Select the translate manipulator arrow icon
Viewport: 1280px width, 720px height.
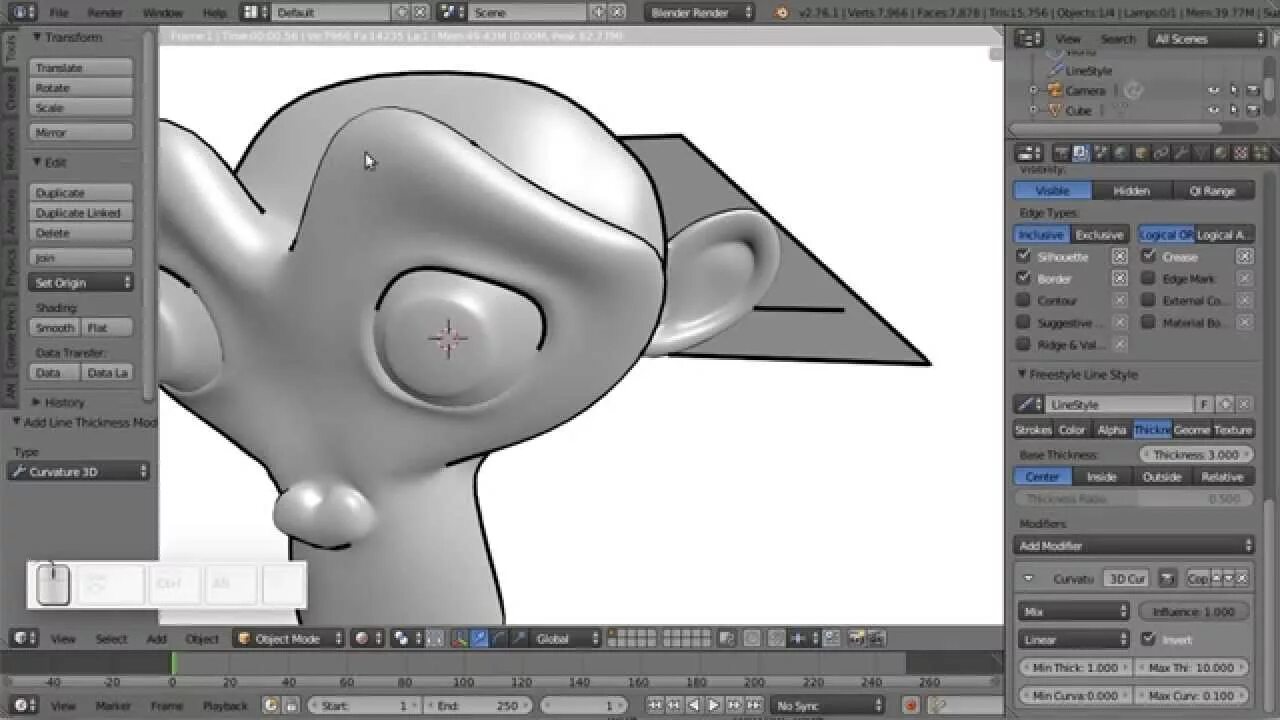[x=480, y=638]
